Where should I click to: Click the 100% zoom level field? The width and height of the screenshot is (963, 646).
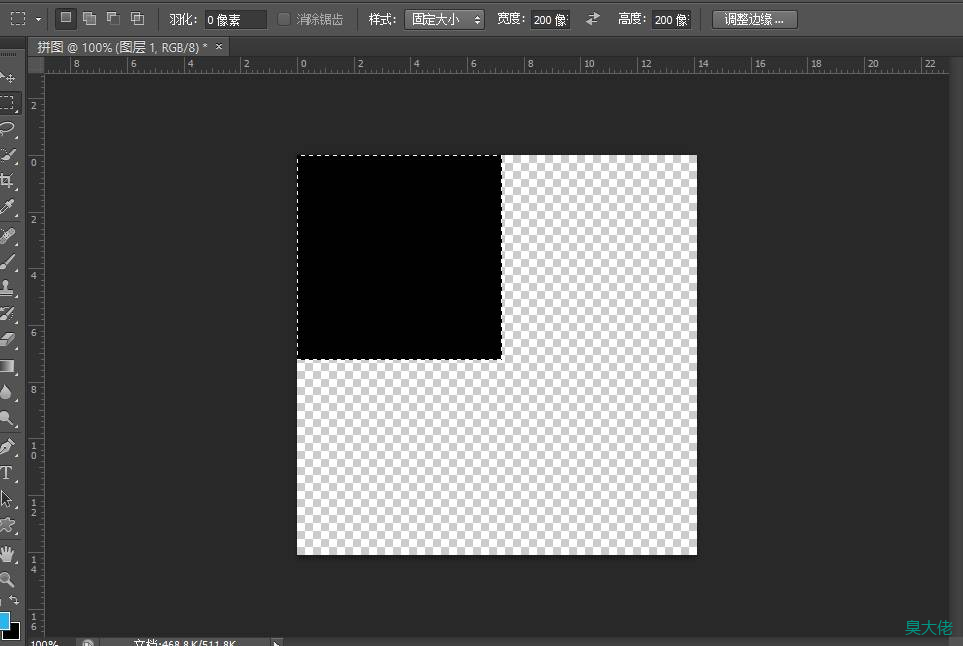point(45,643)
